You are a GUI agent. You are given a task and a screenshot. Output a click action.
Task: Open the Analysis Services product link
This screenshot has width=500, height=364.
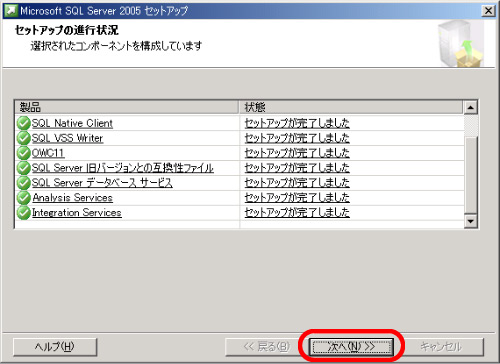[x=72, y=198]
